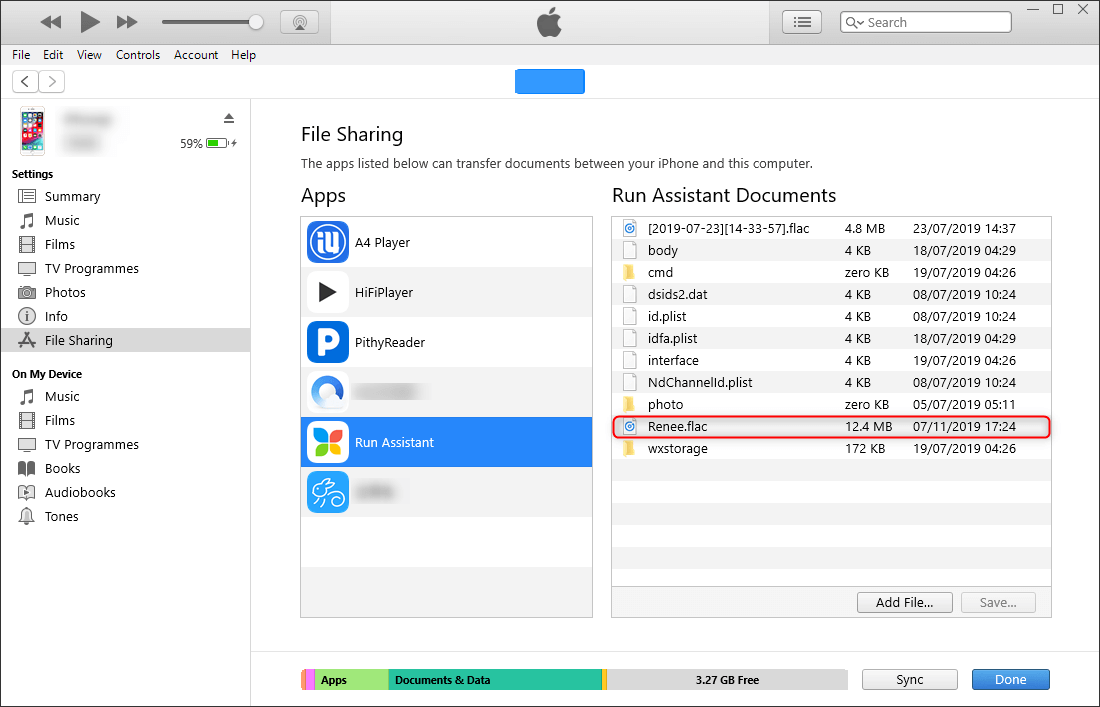Viewport: 1100px width, 707px height.
Task: Go forward with the right arrow button
Action: 52,81
